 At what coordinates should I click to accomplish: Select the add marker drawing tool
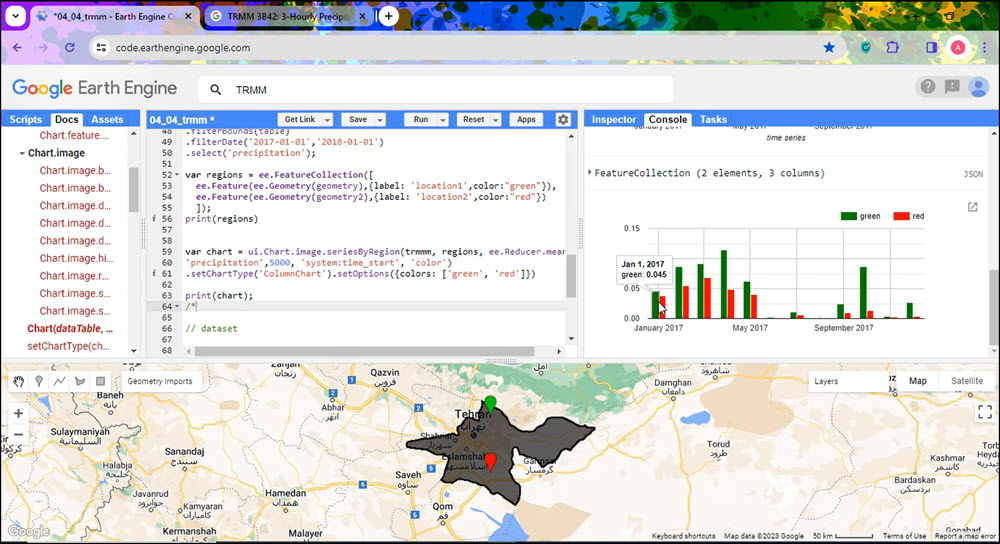coord(39,381)
